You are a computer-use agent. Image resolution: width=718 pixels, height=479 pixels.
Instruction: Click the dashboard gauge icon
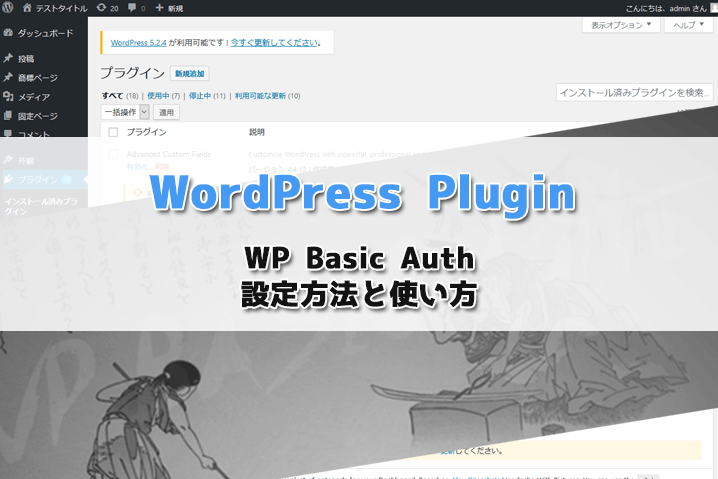[x=8, y=33]
